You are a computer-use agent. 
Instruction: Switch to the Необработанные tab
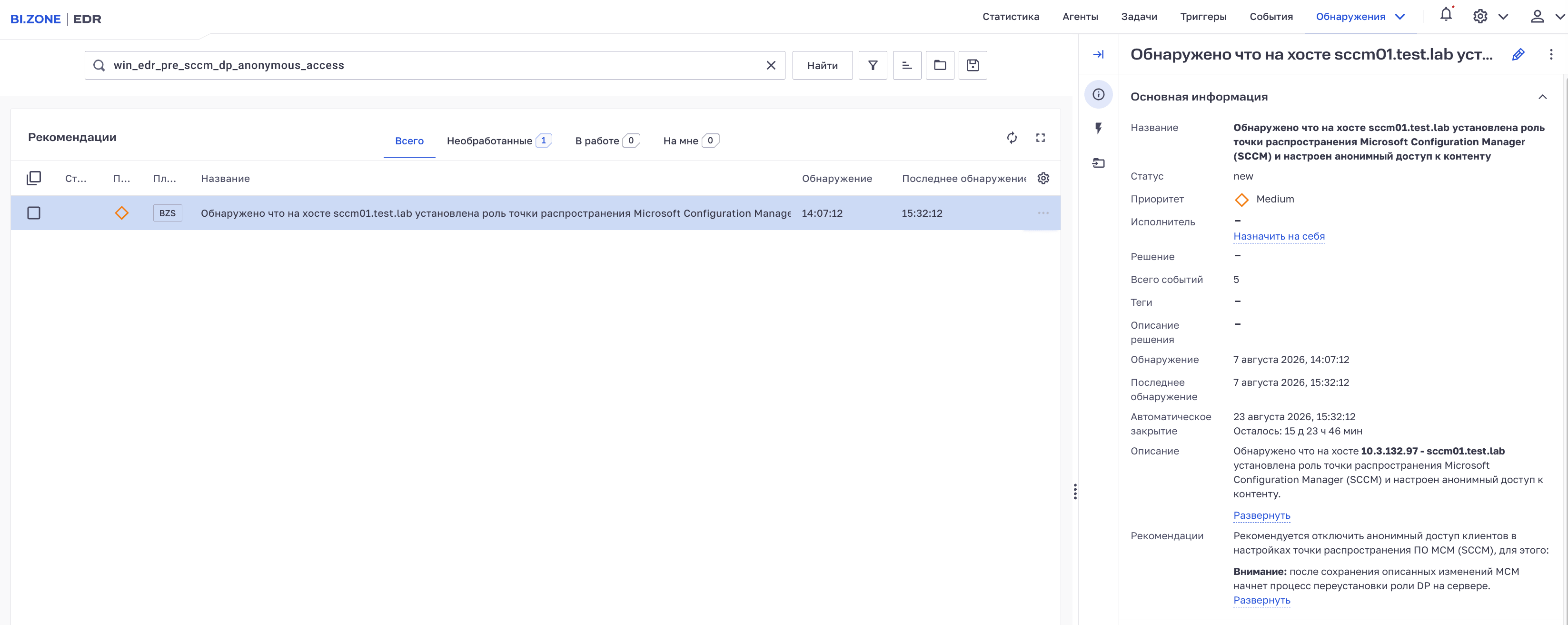(x=499, y=141)
